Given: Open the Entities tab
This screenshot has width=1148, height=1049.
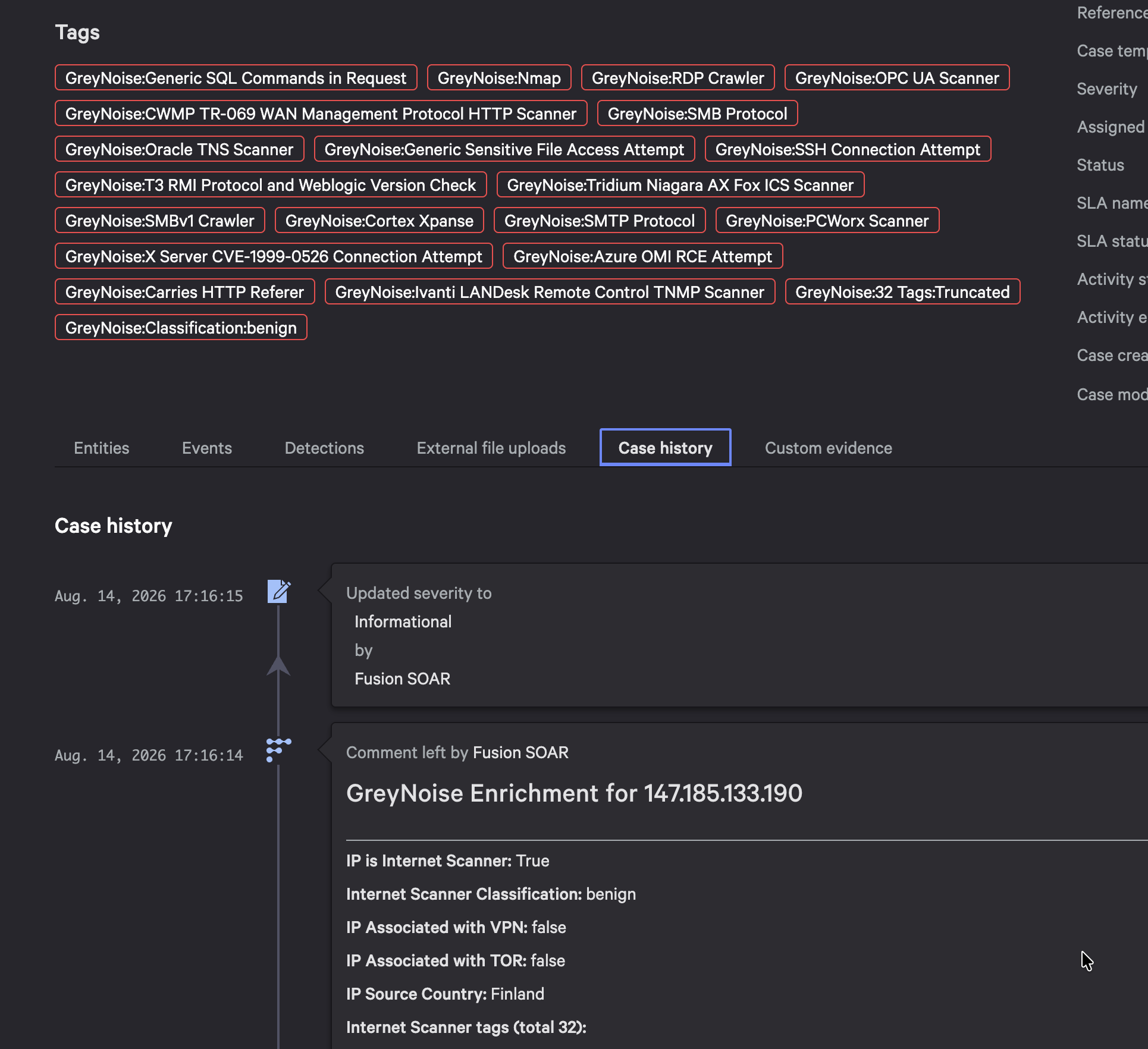Looking at the screenshot, I should pyautogui.click(x=102, y=448).
